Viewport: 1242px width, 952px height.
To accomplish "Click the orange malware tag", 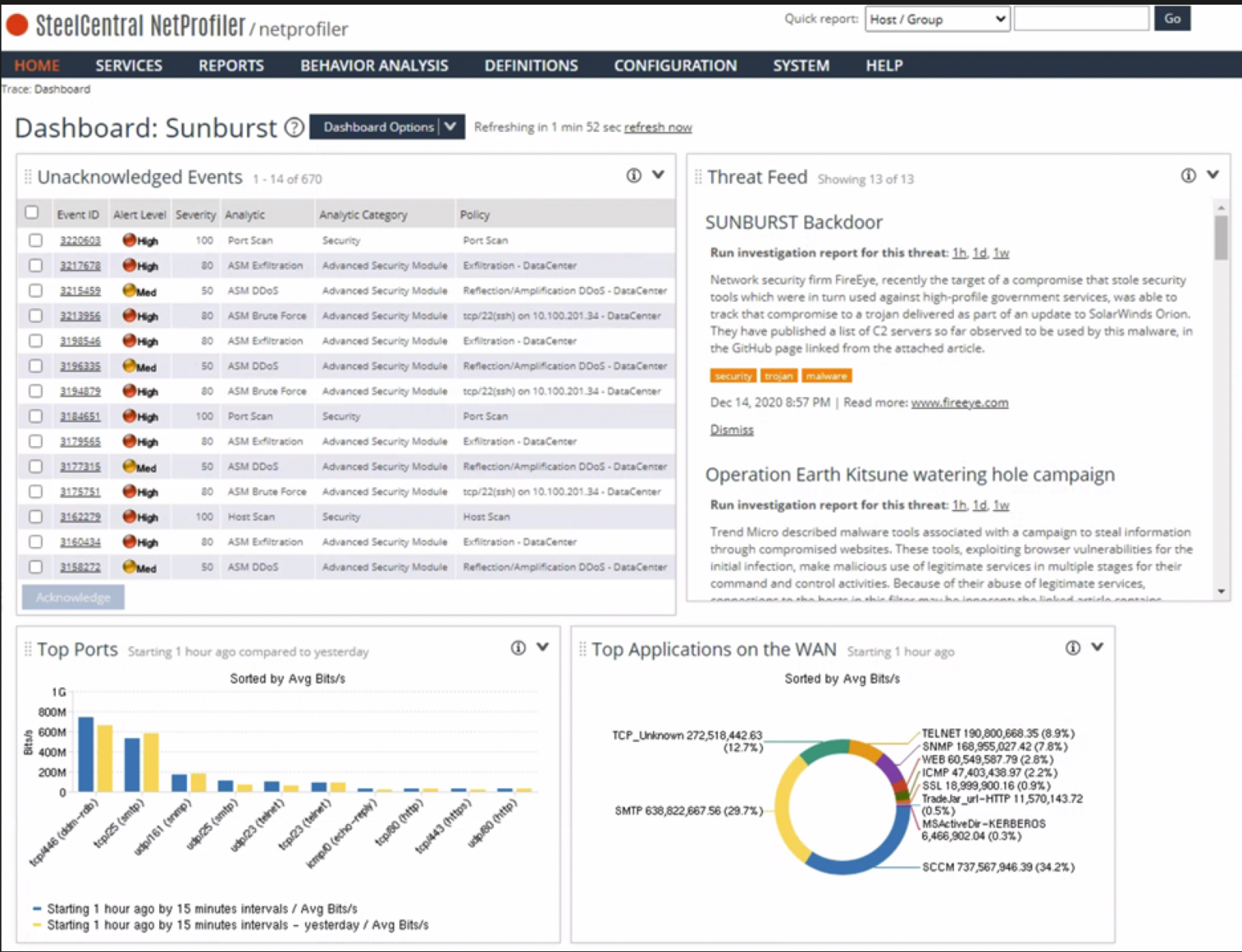I will 826,376.
